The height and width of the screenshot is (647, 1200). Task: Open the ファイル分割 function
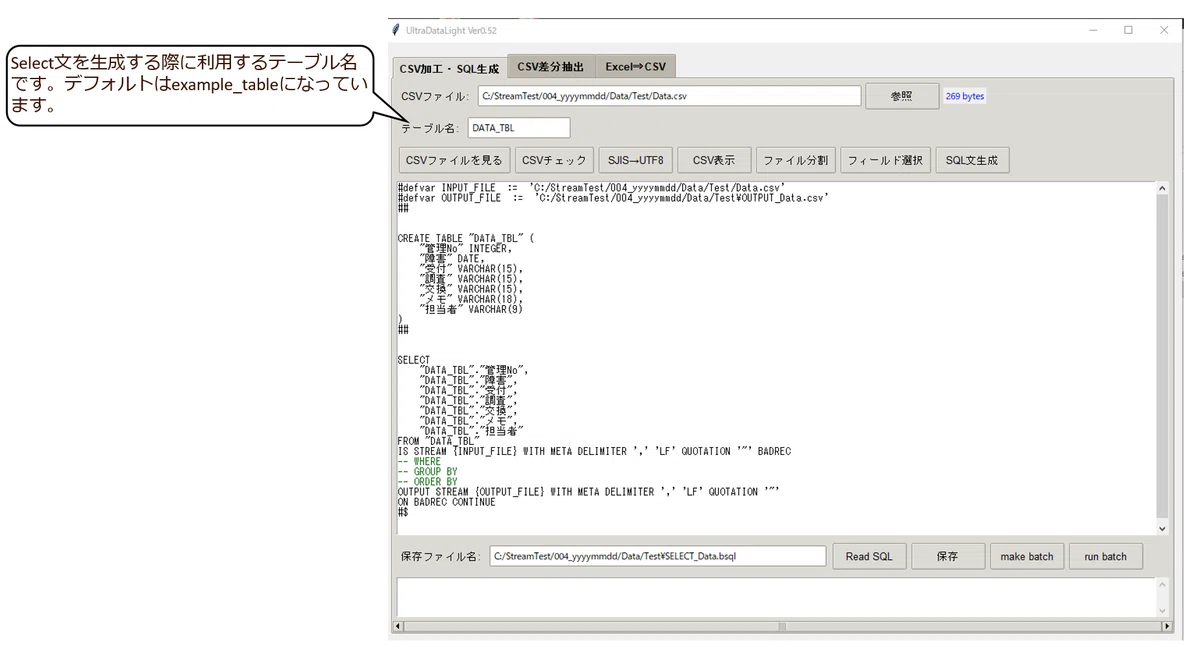796,160
